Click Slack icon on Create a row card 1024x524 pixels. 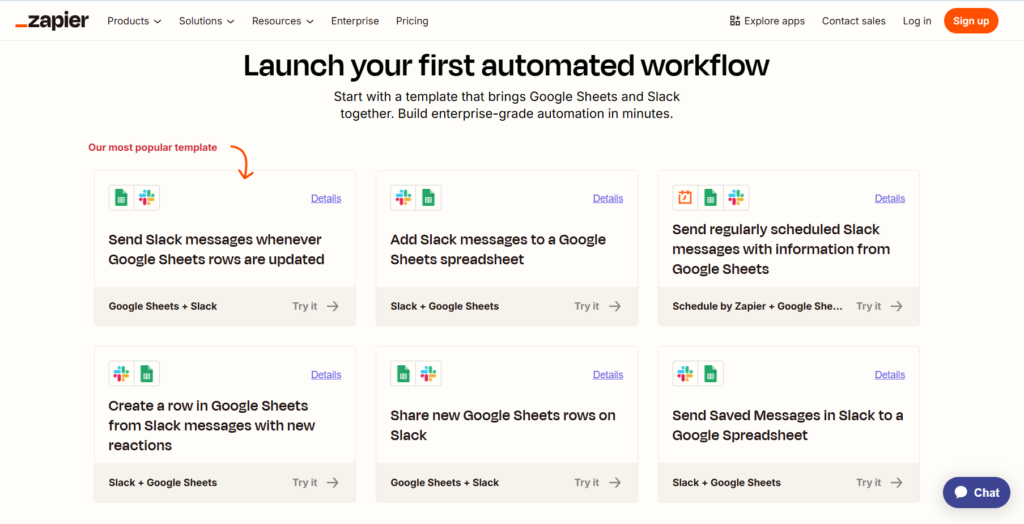click(121, 374)
